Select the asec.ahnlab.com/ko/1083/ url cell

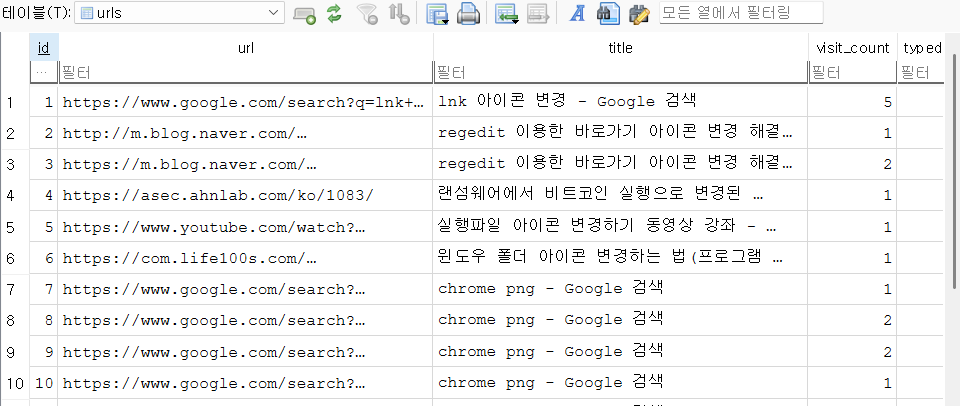point(246,195)
